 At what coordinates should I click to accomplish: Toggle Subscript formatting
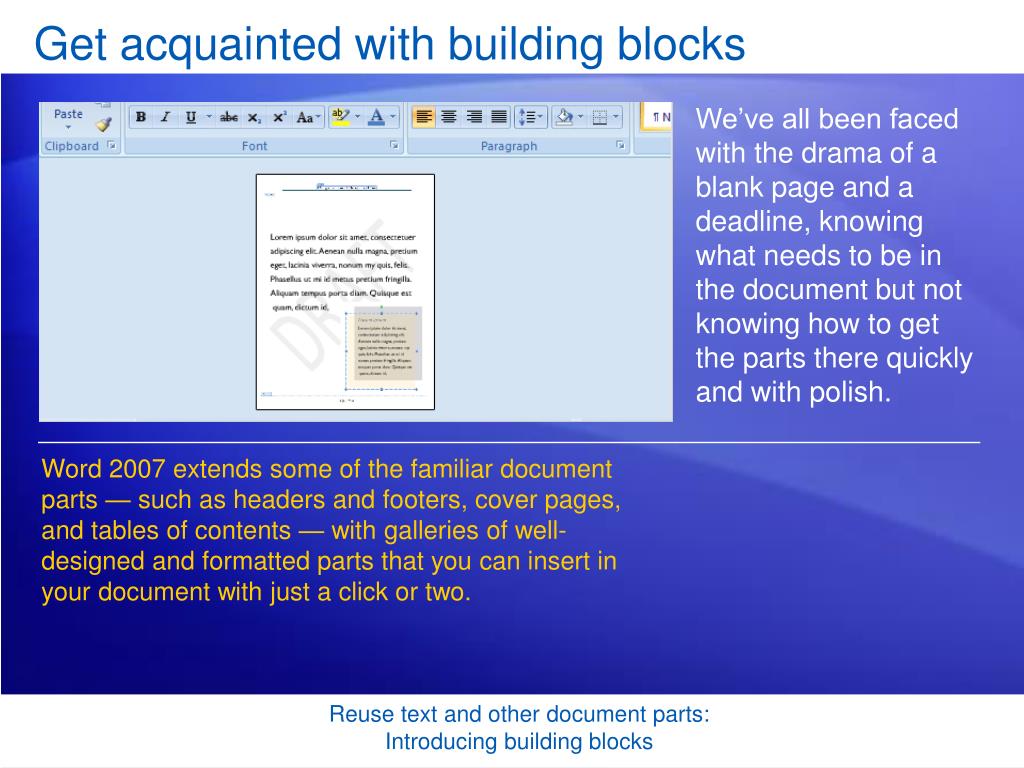[x=254, y=118]
